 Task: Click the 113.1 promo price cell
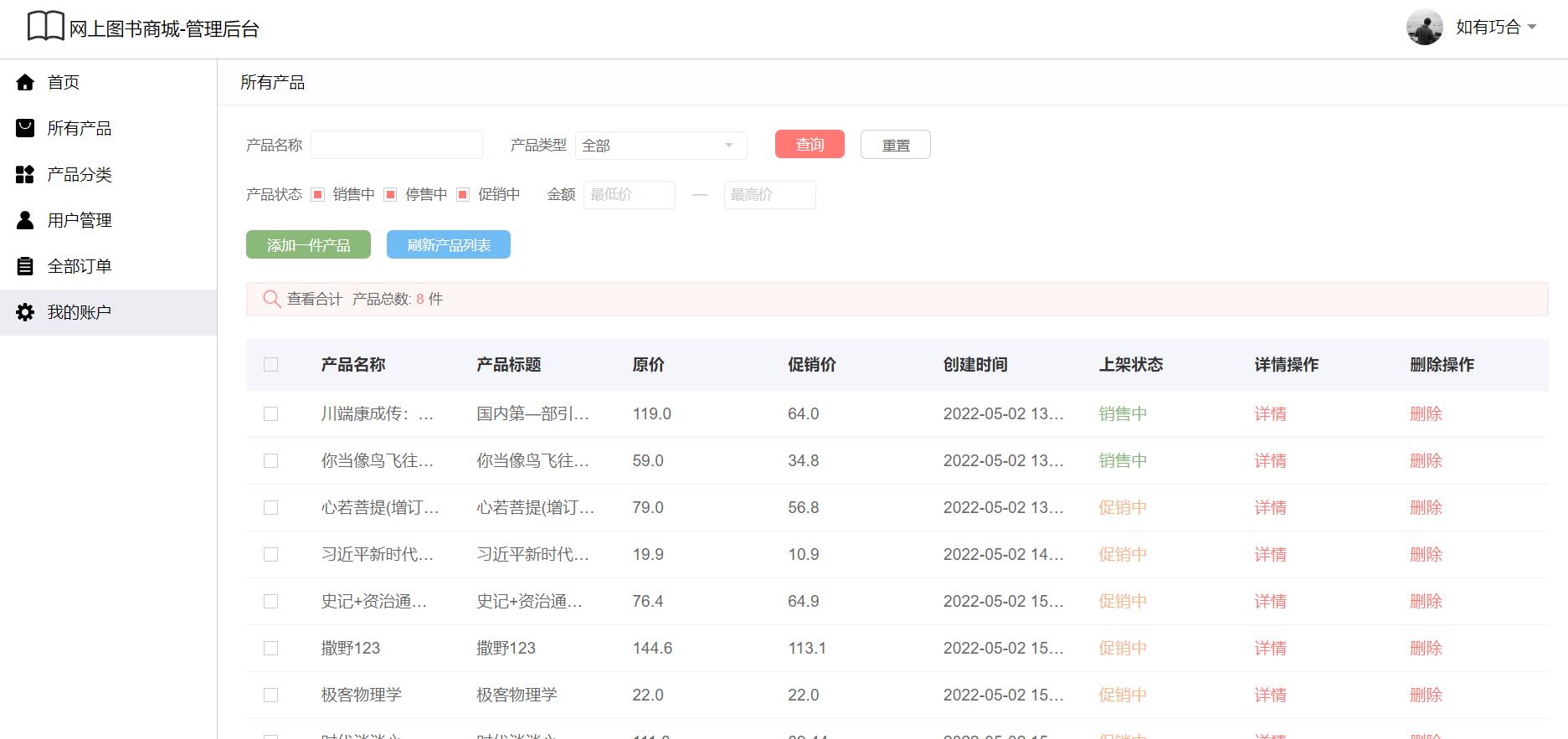click(807, 648)
